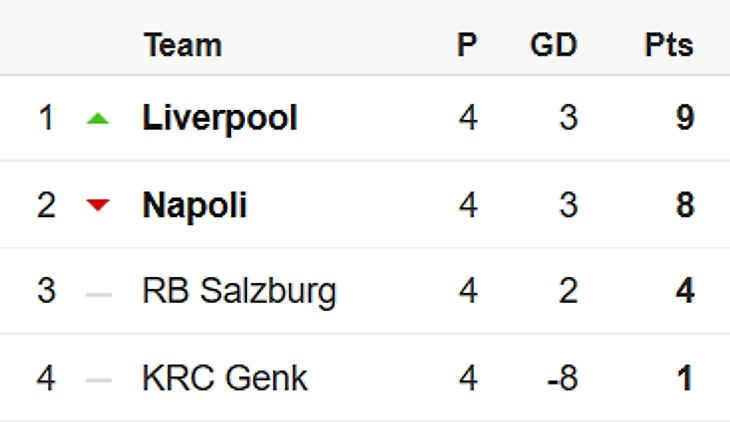The height and width of the screenshot is (422, 730).
Task: Click Napoli's points total of 8
Action: (684, 206)
